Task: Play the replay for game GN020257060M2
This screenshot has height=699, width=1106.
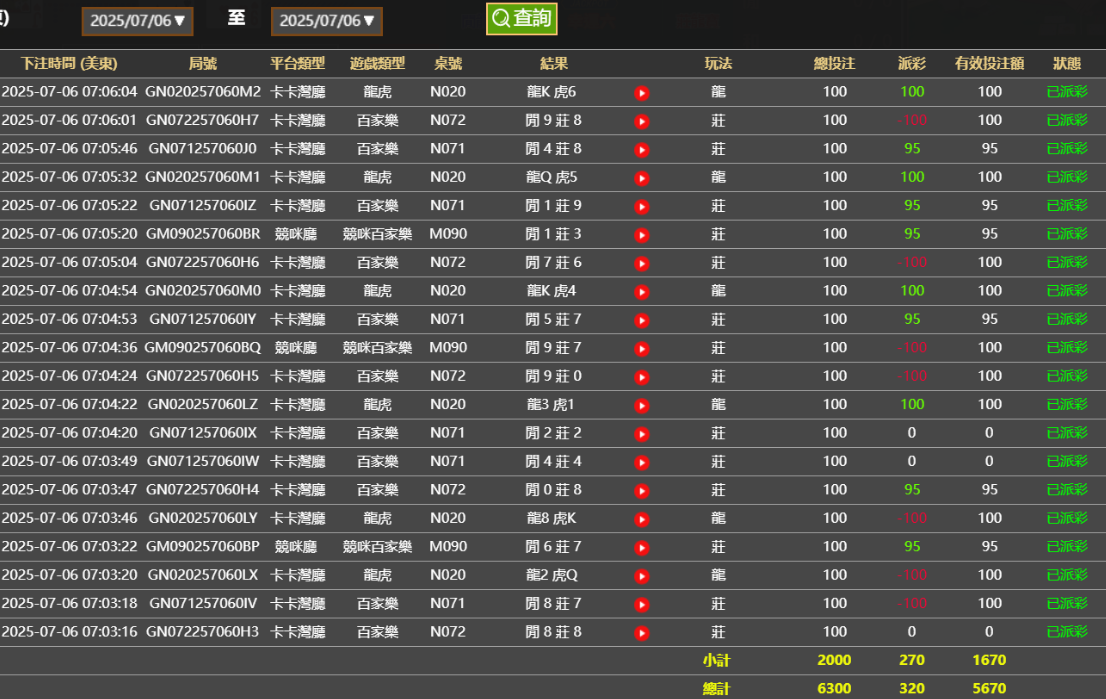Action: [x=640, y=91]
